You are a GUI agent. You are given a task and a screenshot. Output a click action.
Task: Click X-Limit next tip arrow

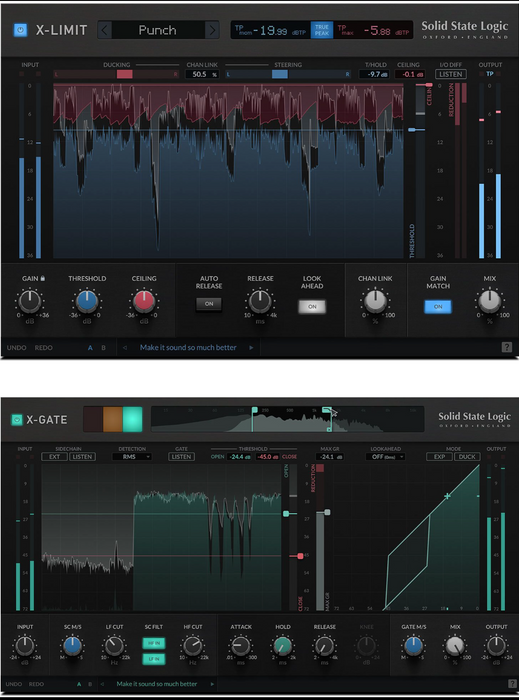point(251,347)
